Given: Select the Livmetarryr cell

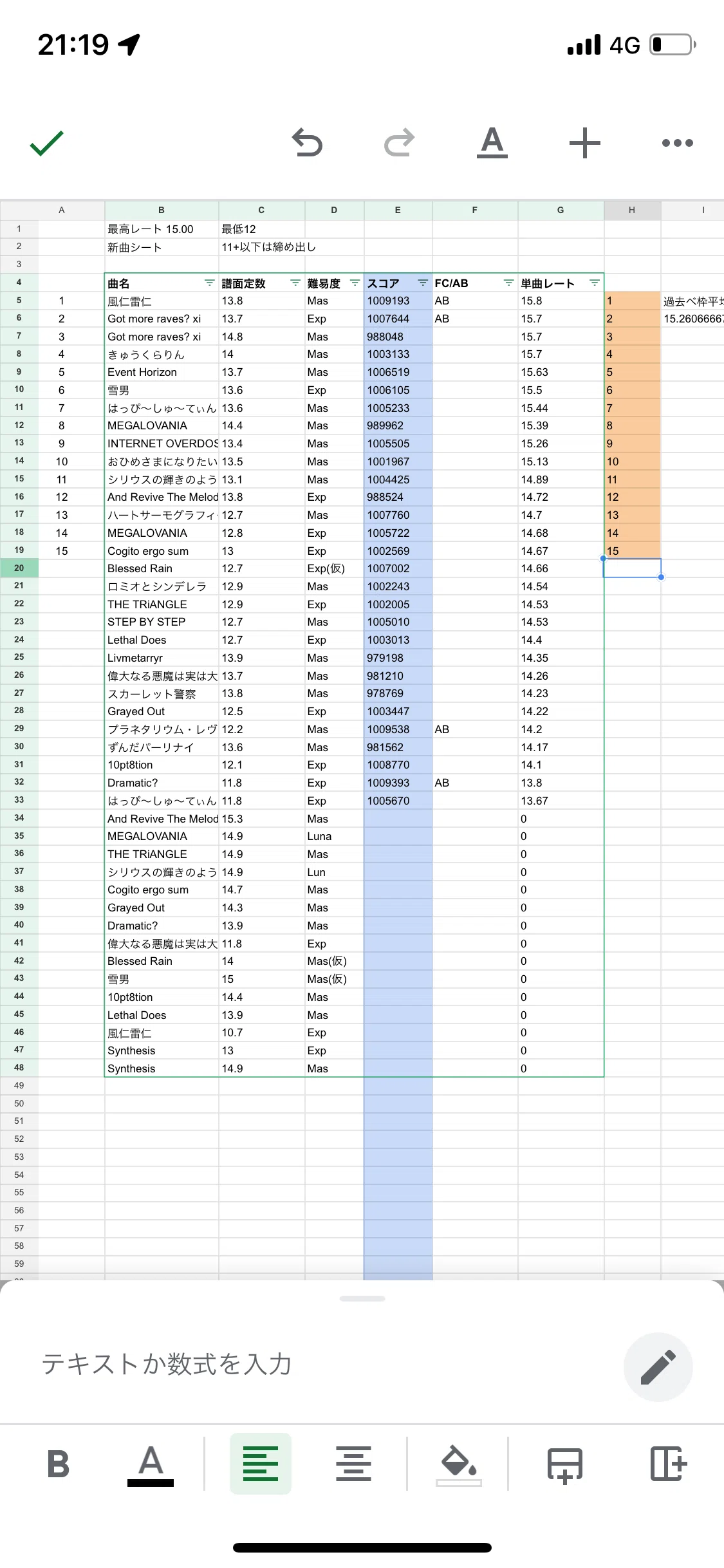Looking at the screenshot, I should [162, 658].
